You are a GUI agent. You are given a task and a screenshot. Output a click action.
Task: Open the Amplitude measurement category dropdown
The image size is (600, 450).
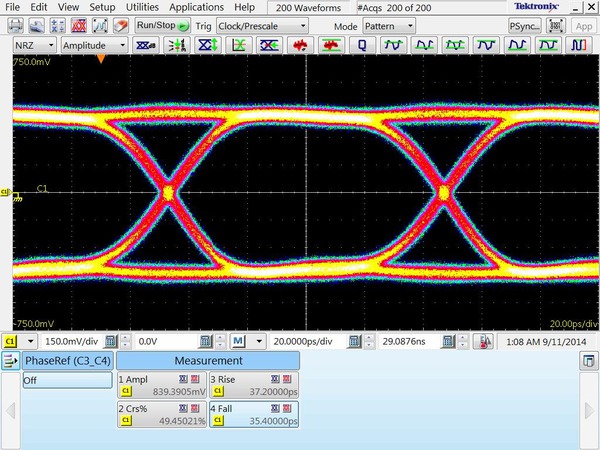93,45
